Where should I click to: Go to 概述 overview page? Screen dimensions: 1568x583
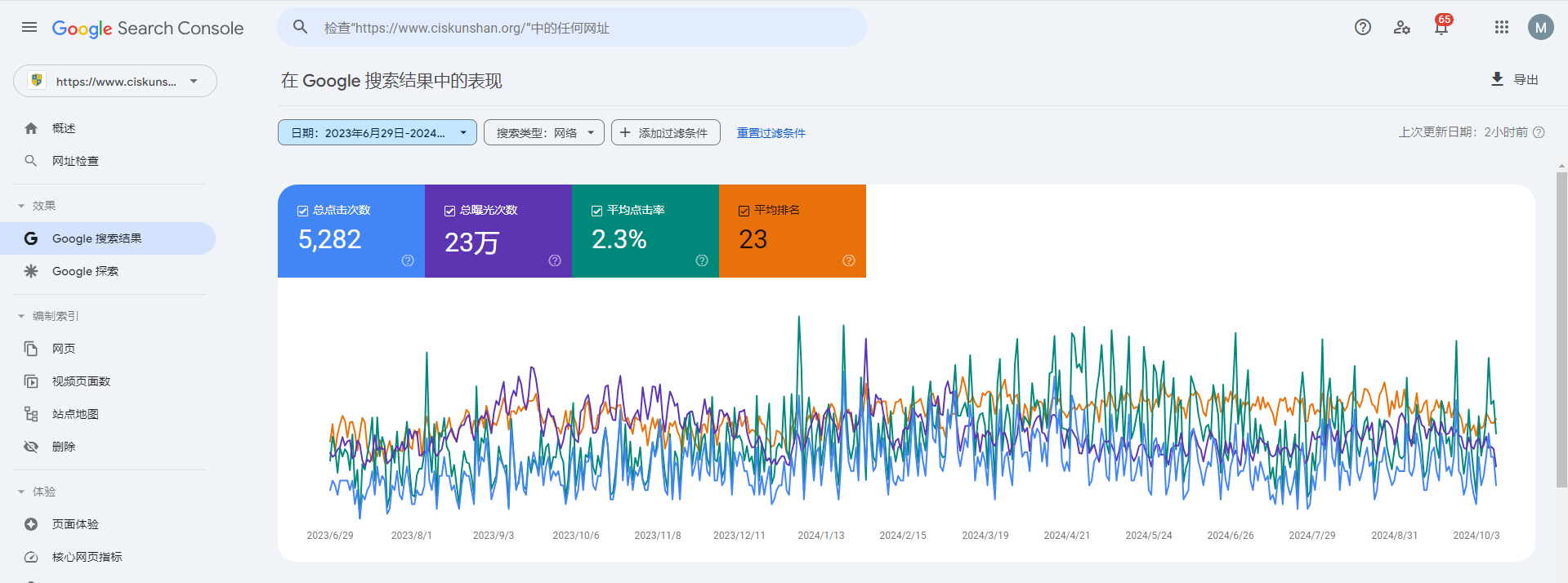click(108, 128)
